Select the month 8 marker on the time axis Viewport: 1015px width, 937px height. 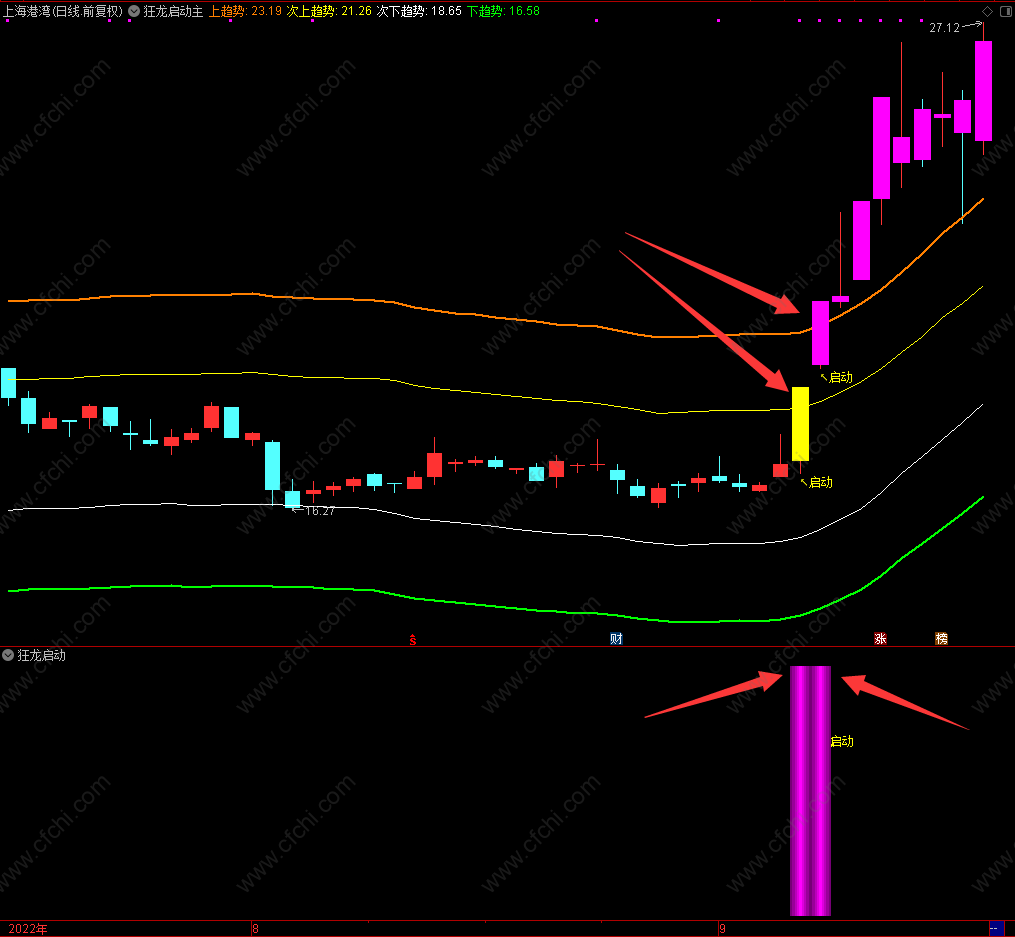[x=256, y=929]
